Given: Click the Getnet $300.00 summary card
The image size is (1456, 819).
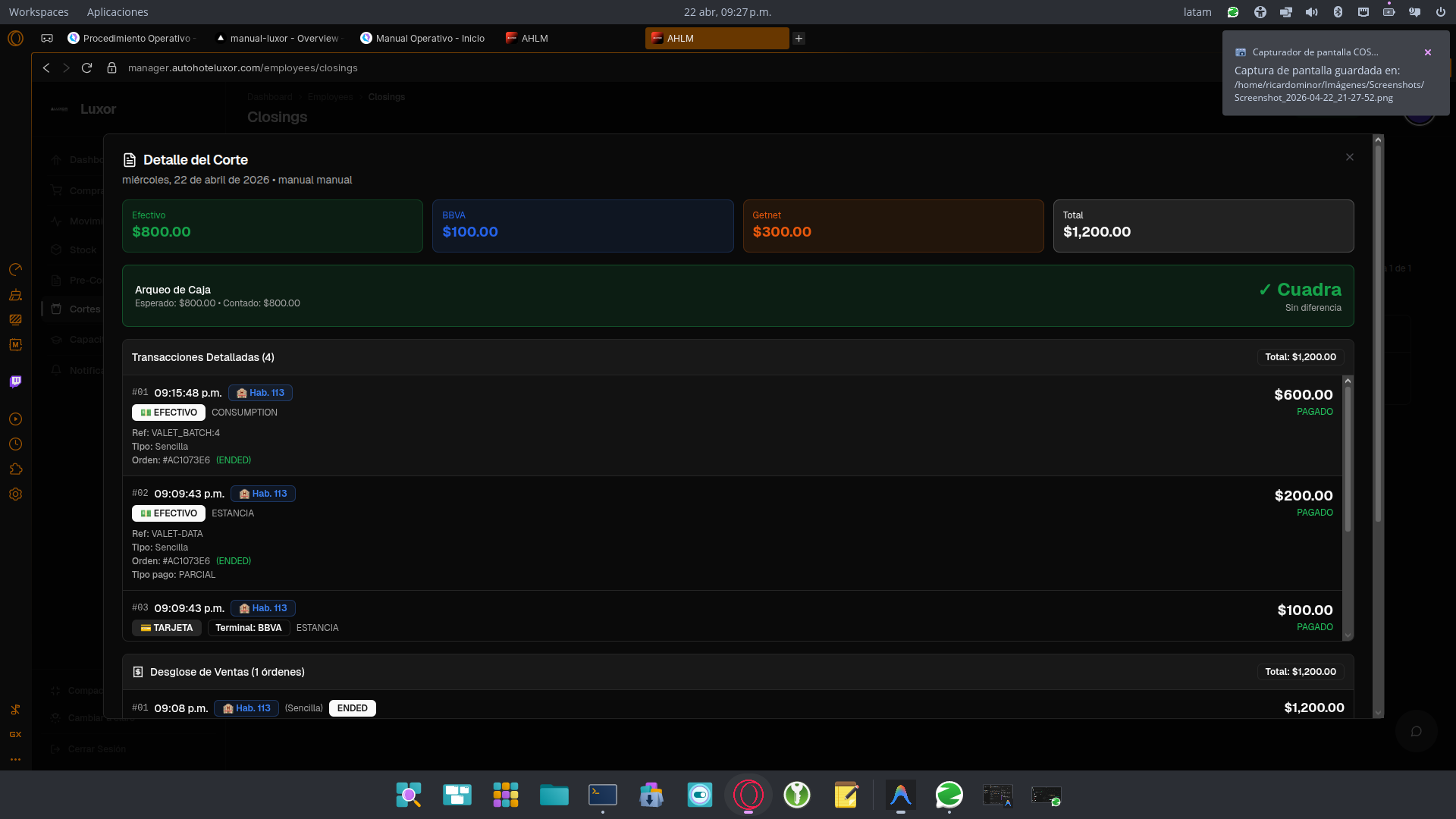Looking at the screenshot, I should click(893, 226).
